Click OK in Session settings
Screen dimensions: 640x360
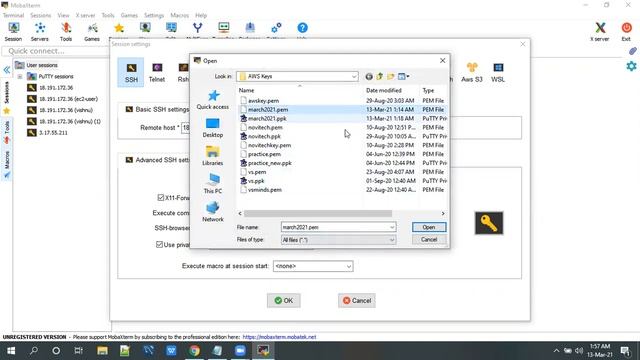[284, 300]
